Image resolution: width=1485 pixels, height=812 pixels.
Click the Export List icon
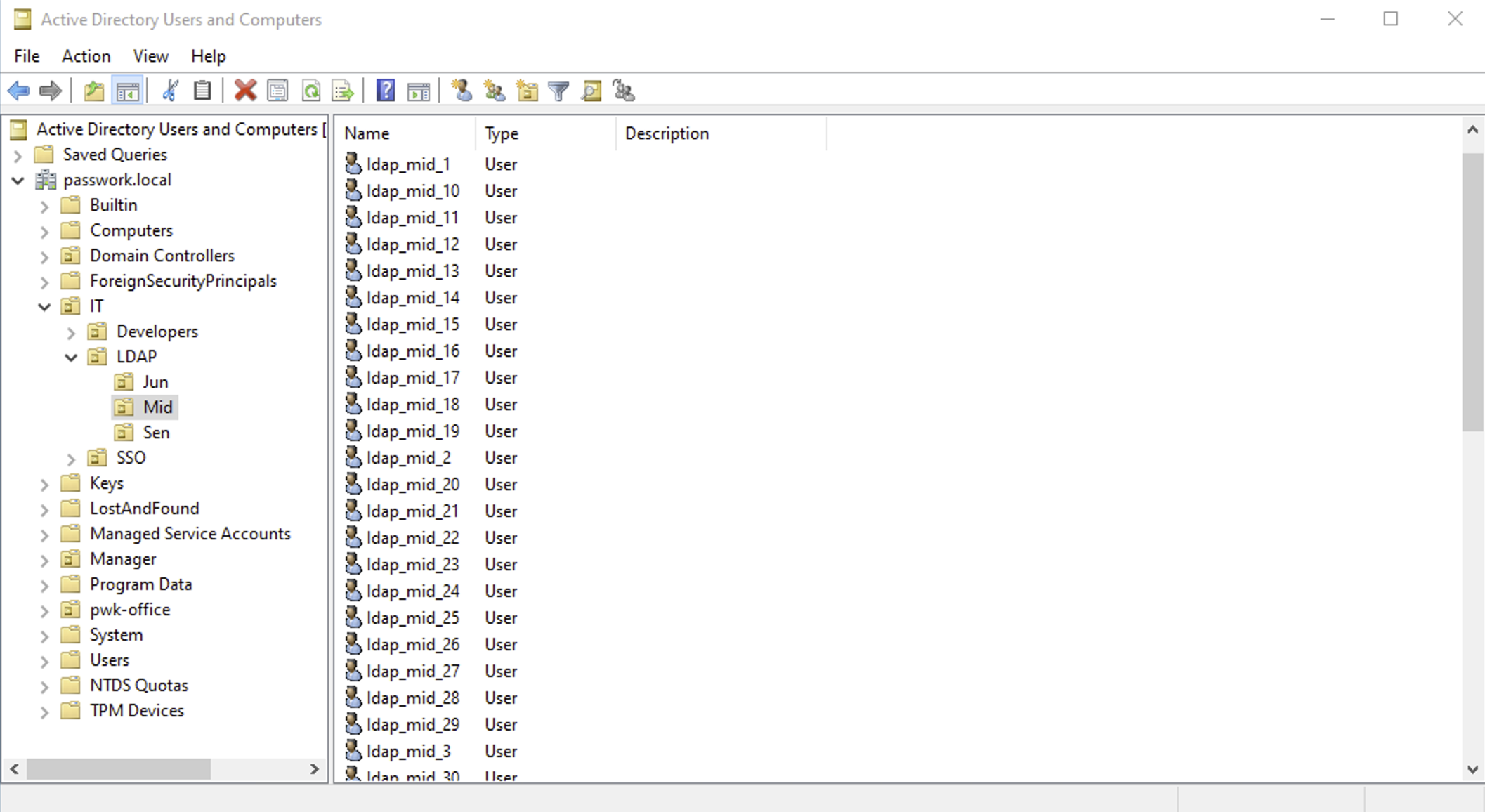pos(343,91)
